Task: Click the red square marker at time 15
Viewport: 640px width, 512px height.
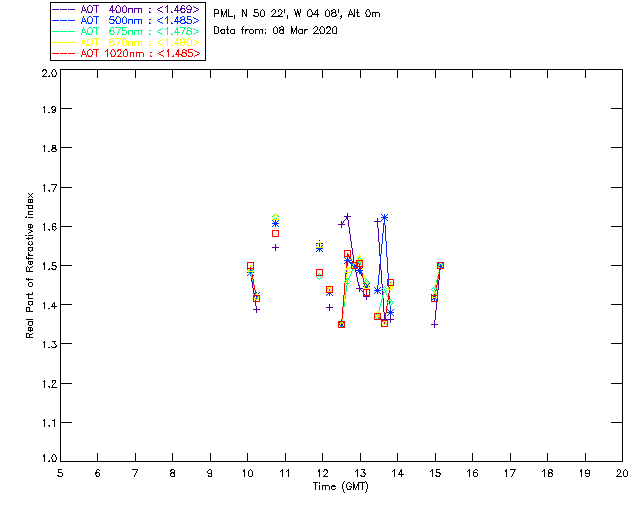Action: click(x=440, y=266)
